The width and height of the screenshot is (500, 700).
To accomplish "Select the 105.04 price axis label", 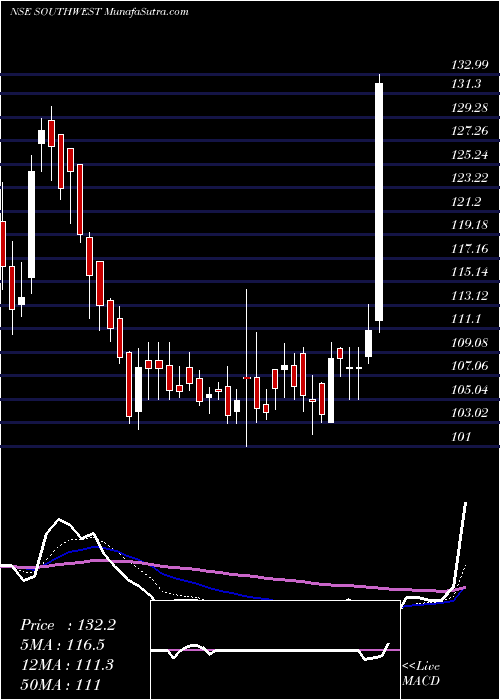I will [x=470, y=390].
